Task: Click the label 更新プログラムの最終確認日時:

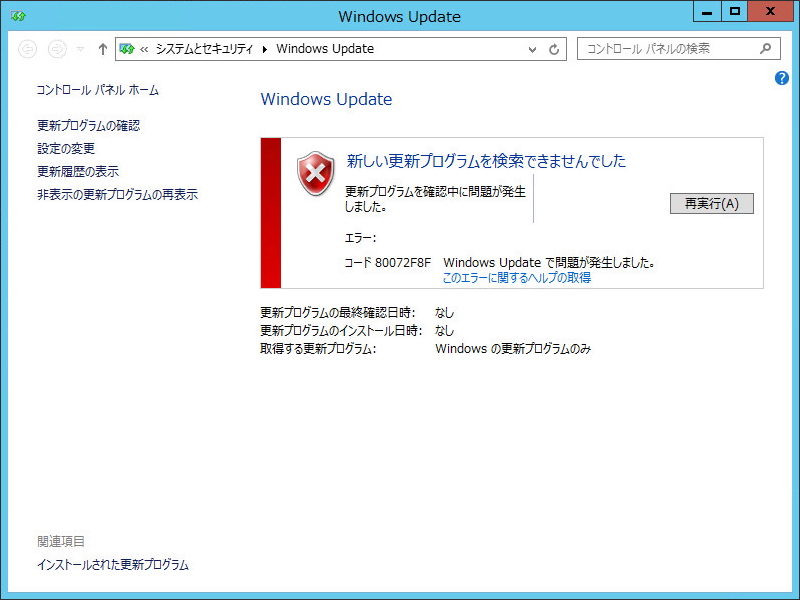Action: (x=338, y=312)
